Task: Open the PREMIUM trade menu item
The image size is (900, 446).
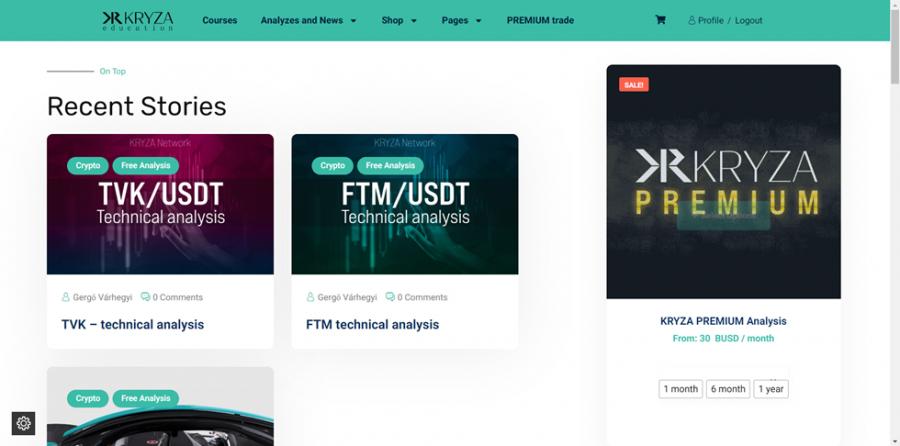Action: [x=540, y=20]
